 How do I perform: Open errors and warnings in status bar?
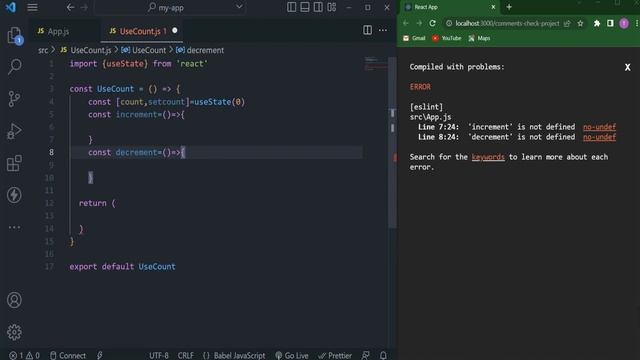pyautogui.click(x=24, y=356)
